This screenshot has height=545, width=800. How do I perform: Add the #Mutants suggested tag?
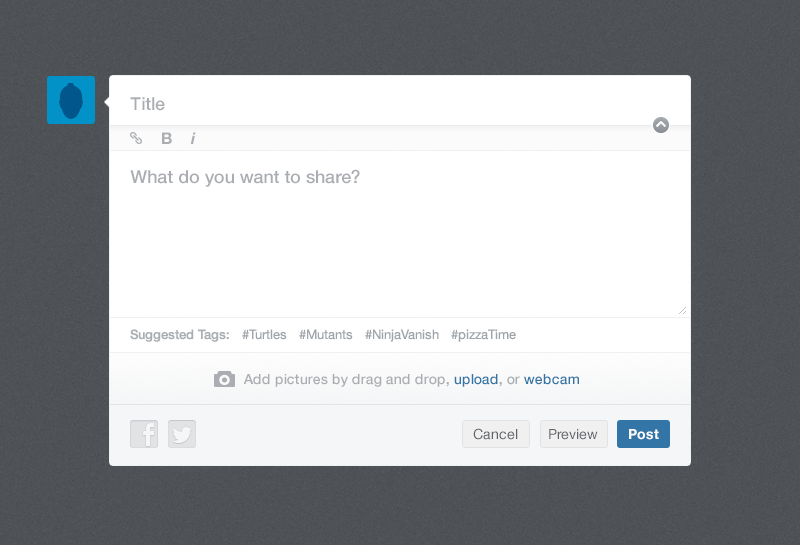(326, 335)
